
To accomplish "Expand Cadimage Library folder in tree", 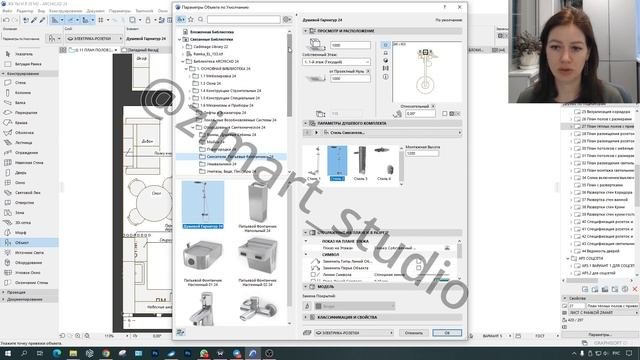I will (183, 47).
